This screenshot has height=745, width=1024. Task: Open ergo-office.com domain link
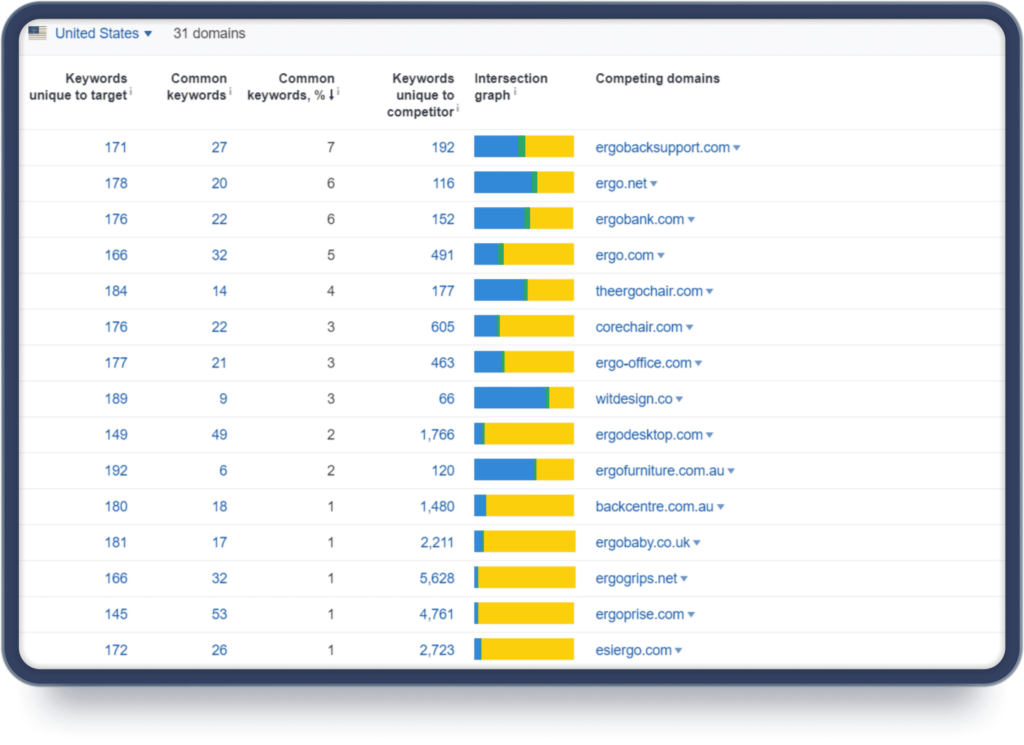(643, 363)
